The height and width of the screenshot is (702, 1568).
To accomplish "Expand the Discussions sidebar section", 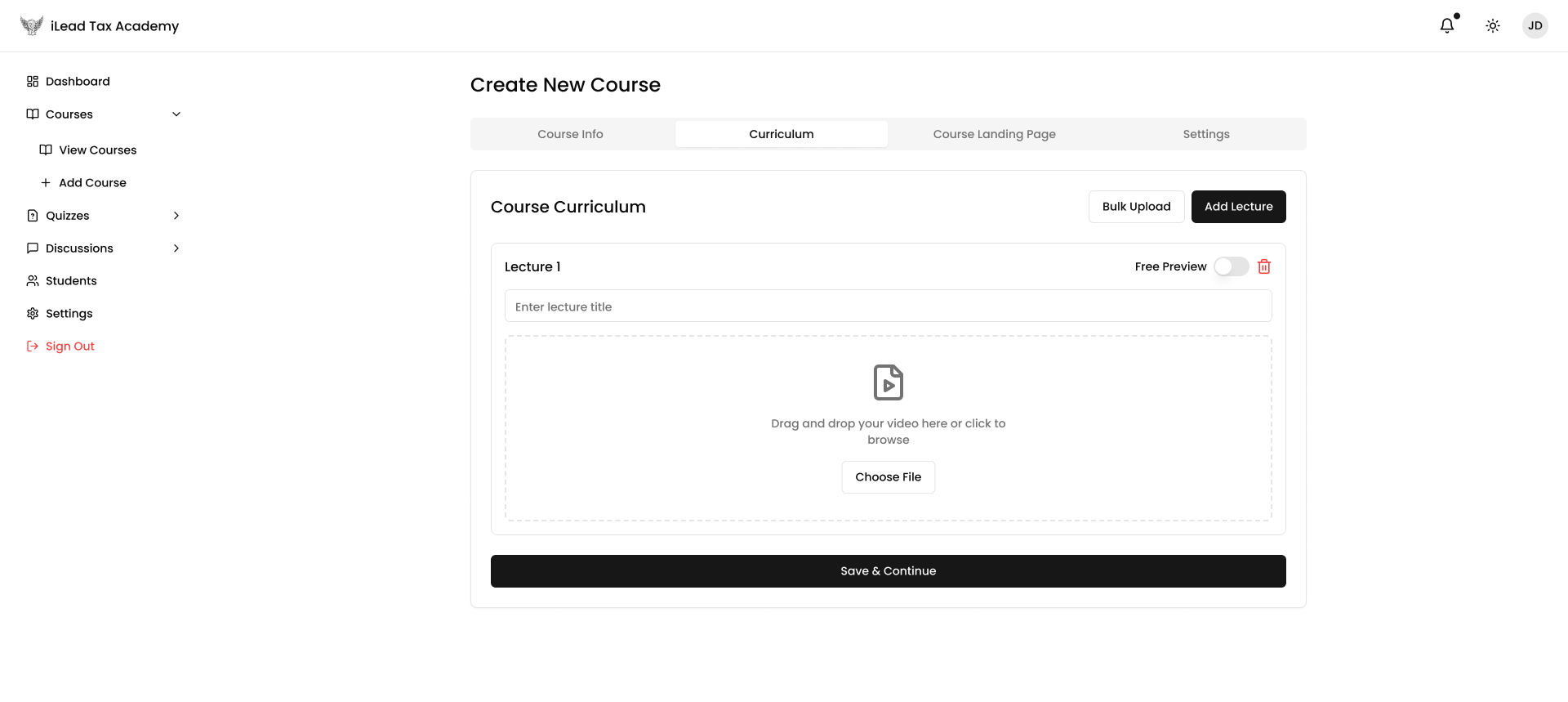I will (x=176, y=248).
